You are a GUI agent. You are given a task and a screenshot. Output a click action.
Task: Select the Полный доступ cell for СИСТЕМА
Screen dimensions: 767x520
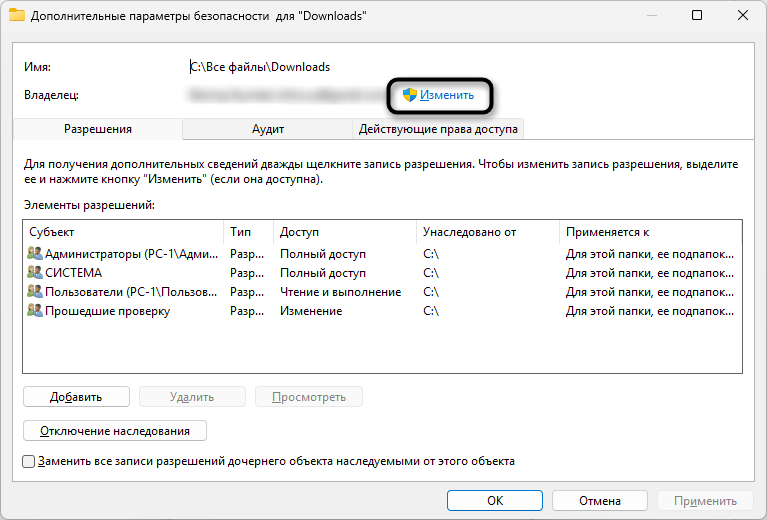pos(323,273)
